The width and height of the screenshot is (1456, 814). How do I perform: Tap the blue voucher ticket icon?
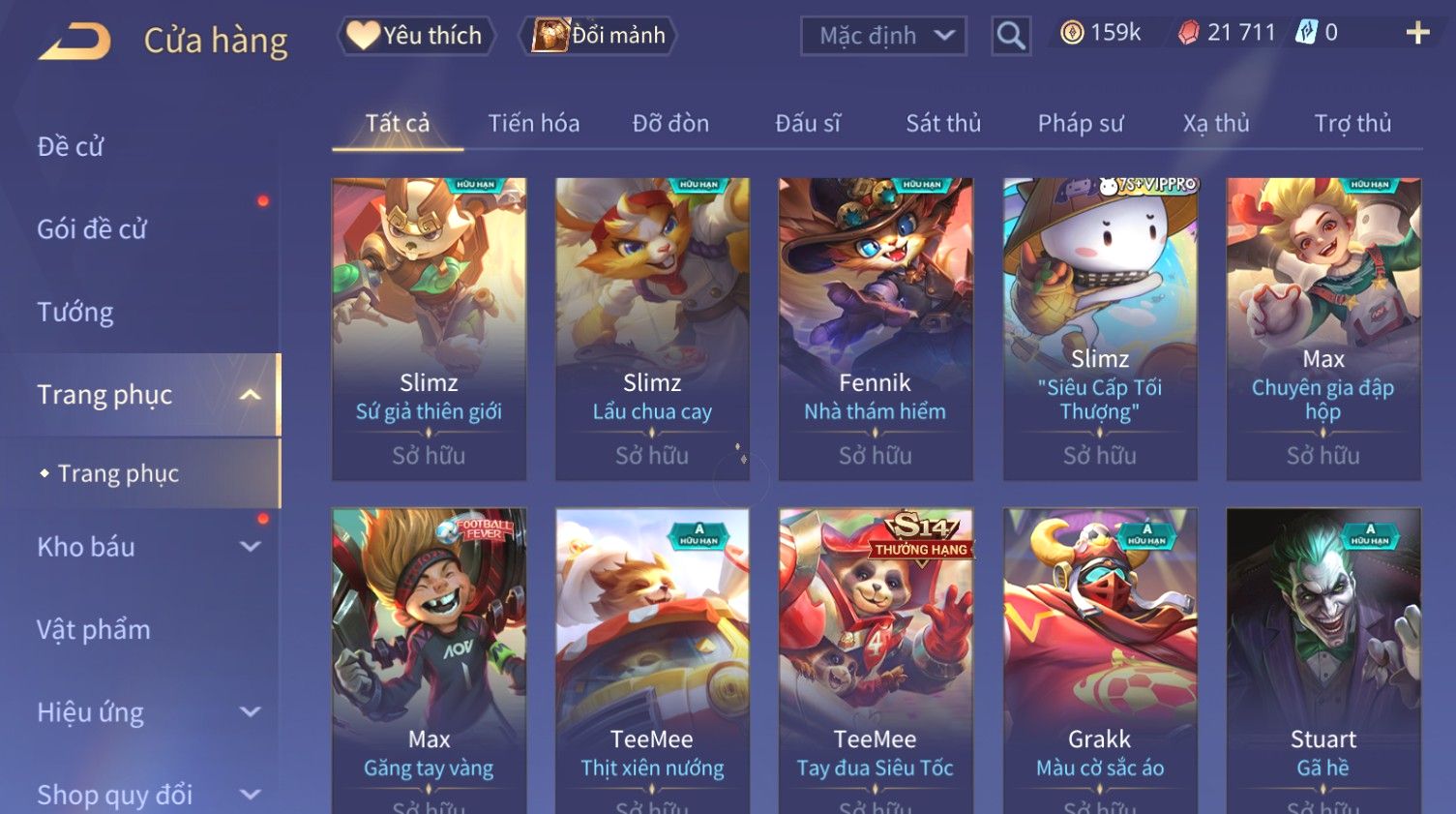[1306, 33]
